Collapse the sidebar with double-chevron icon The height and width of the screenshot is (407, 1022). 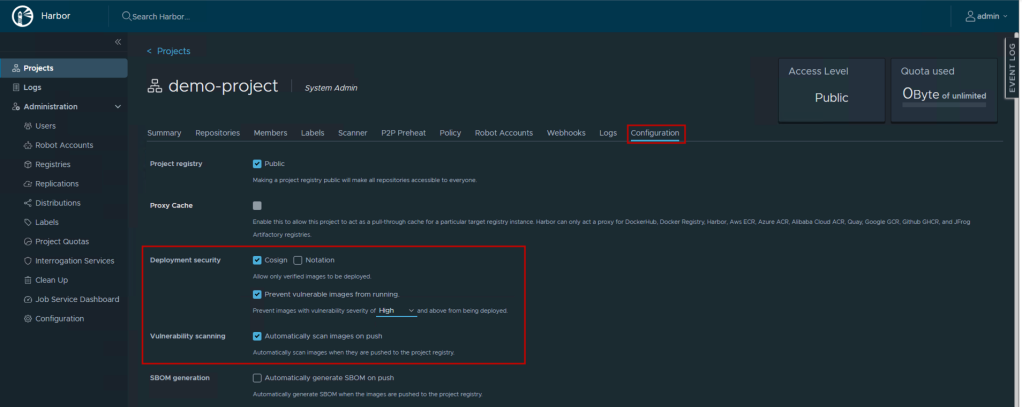point(117,42)
